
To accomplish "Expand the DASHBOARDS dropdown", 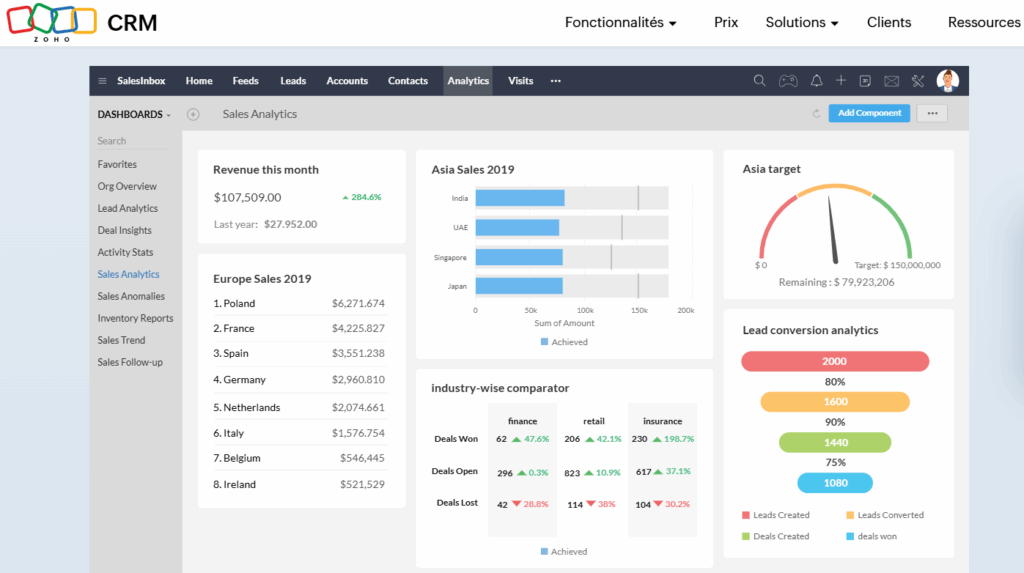I will 134,114.
